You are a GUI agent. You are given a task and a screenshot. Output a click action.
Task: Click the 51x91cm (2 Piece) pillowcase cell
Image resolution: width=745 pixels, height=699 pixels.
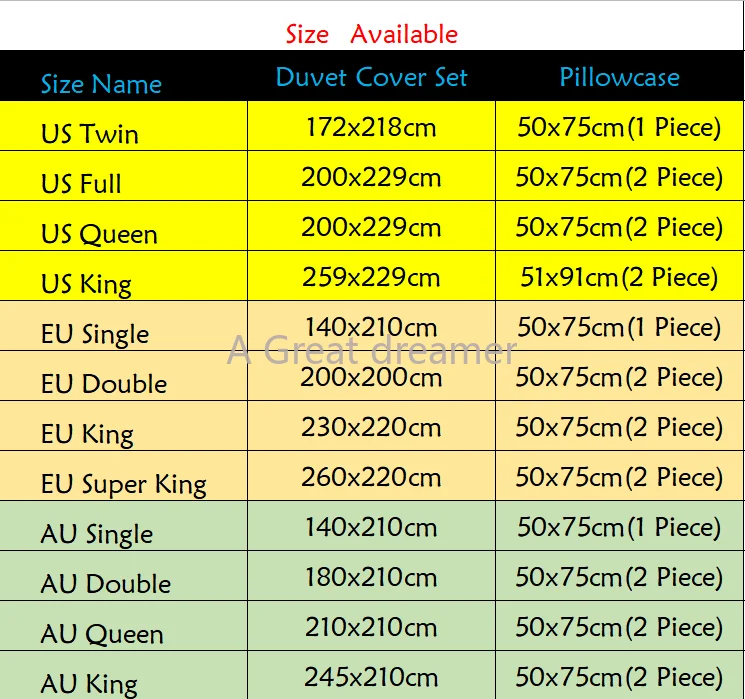(x=619, y=277)
